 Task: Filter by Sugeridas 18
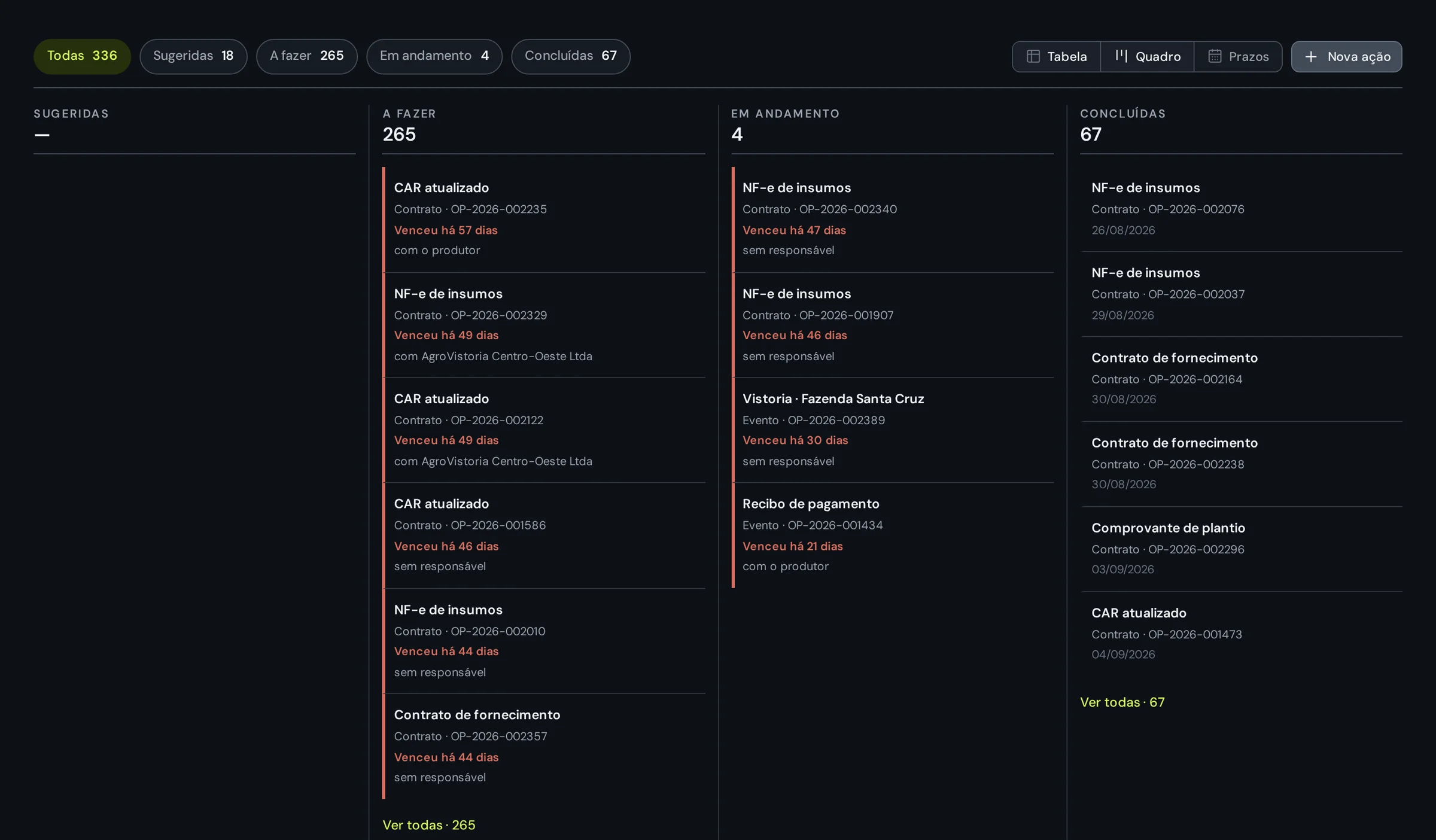(193, 56)
